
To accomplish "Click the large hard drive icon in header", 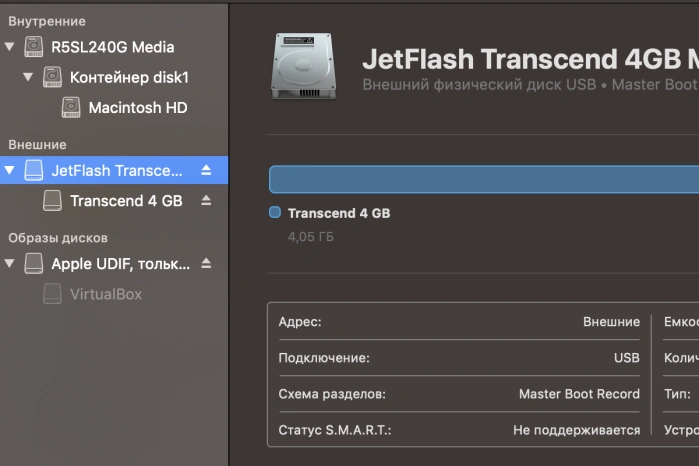I will coord(304,66).
